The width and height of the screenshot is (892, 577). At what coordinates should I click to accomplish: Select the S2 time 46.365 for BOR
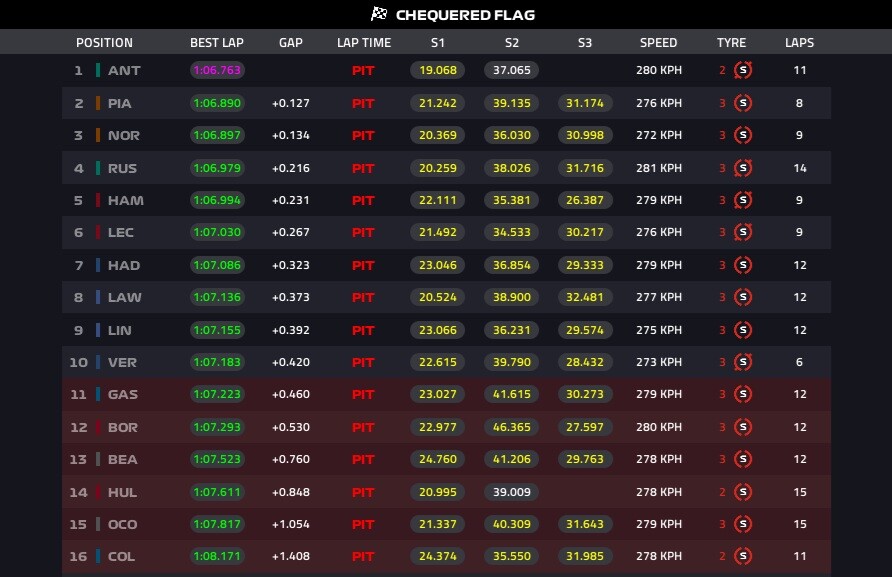[511, 427]
